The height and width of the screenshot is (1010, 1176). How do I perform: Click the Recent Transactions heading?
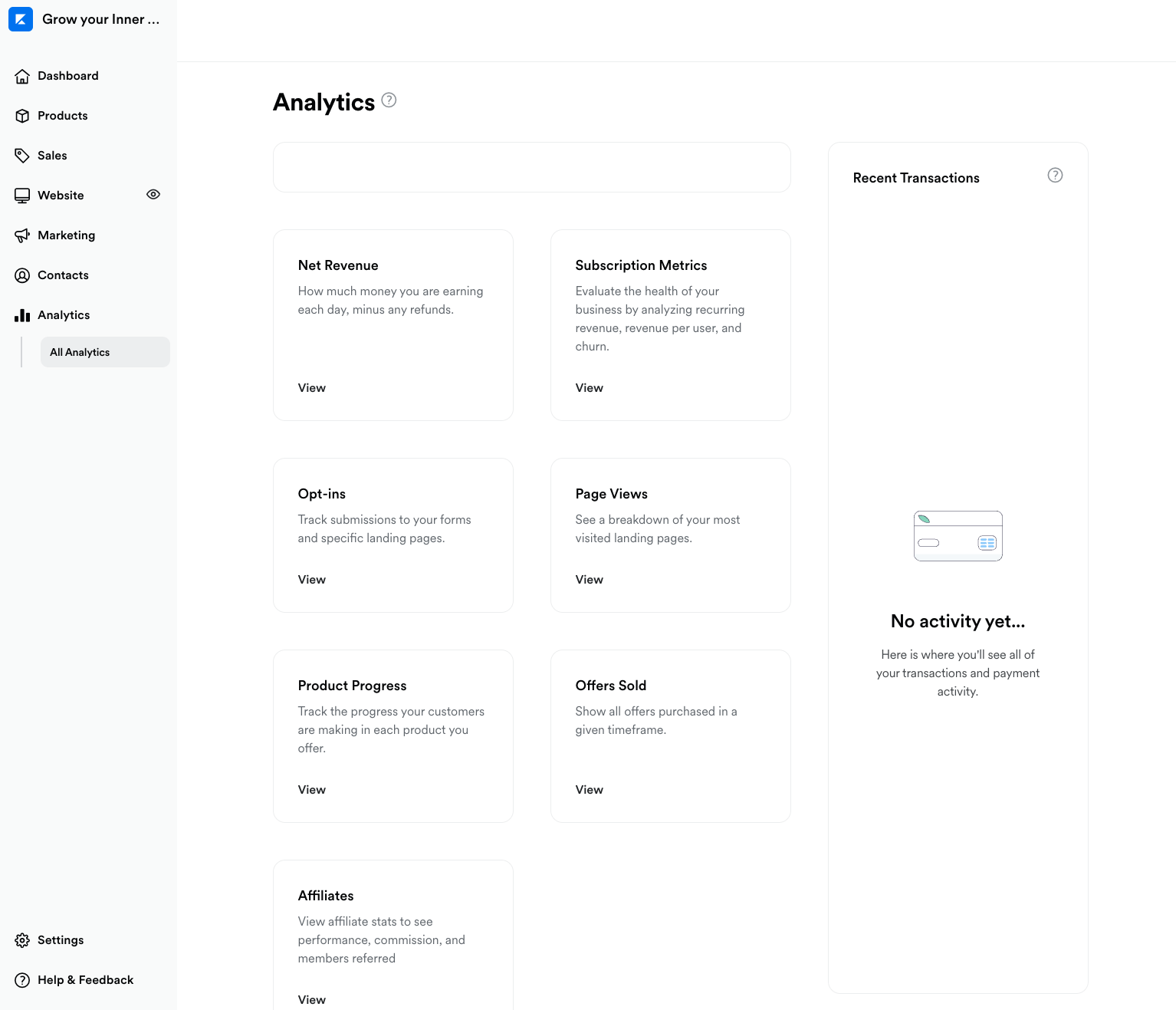[x=916, y=178]
